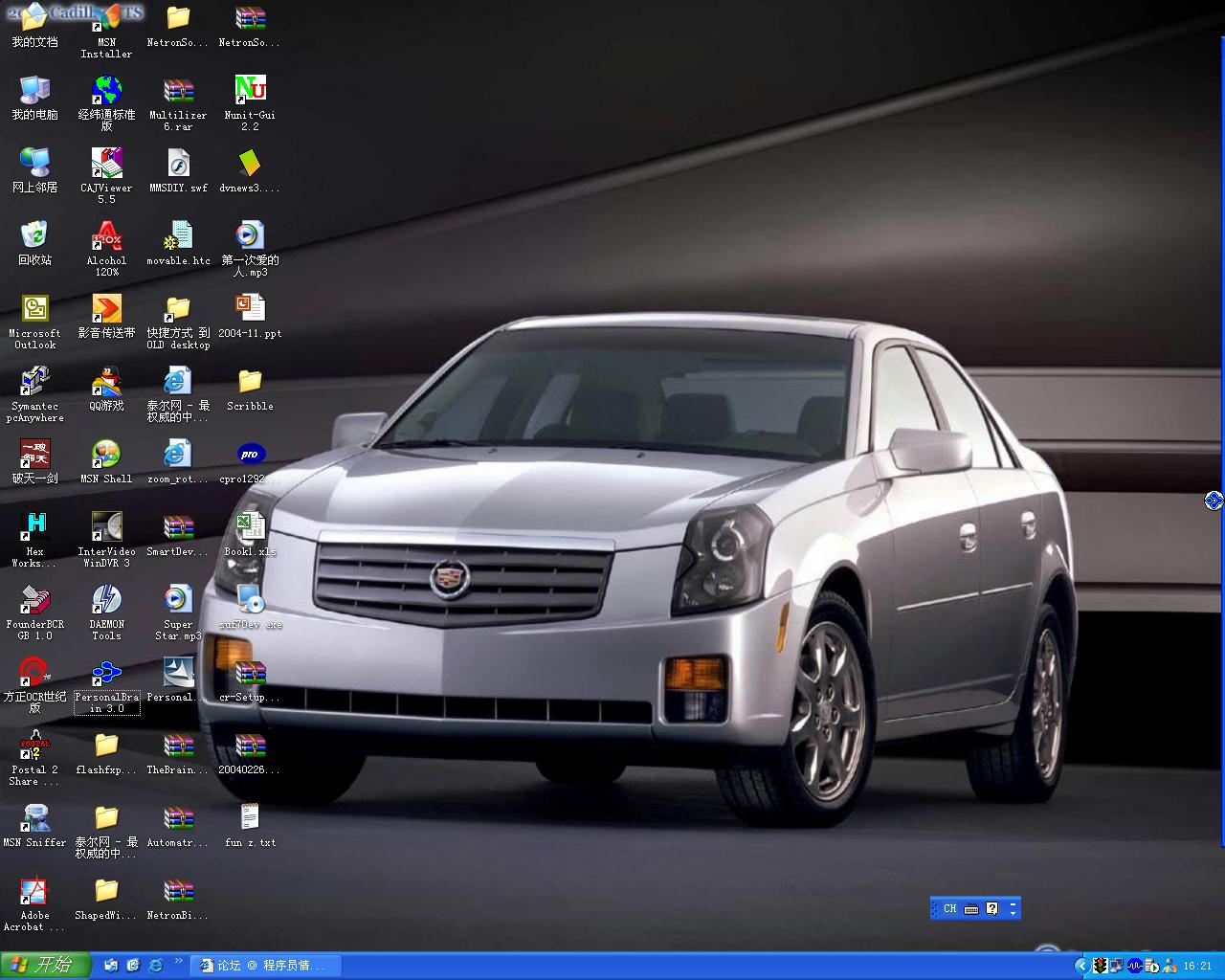The height and width of the screenshot is (980, 1225).
Task: Click the network computers tray icon
Action: tap(1117, 966)
